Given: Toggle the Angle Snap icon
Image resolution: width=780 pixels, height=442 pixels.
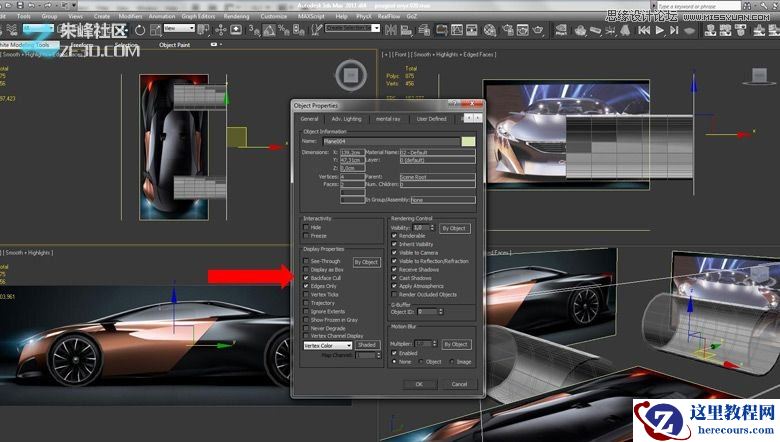Looking at the screenshot, I should pyautogui.click(x=269, y=30).
